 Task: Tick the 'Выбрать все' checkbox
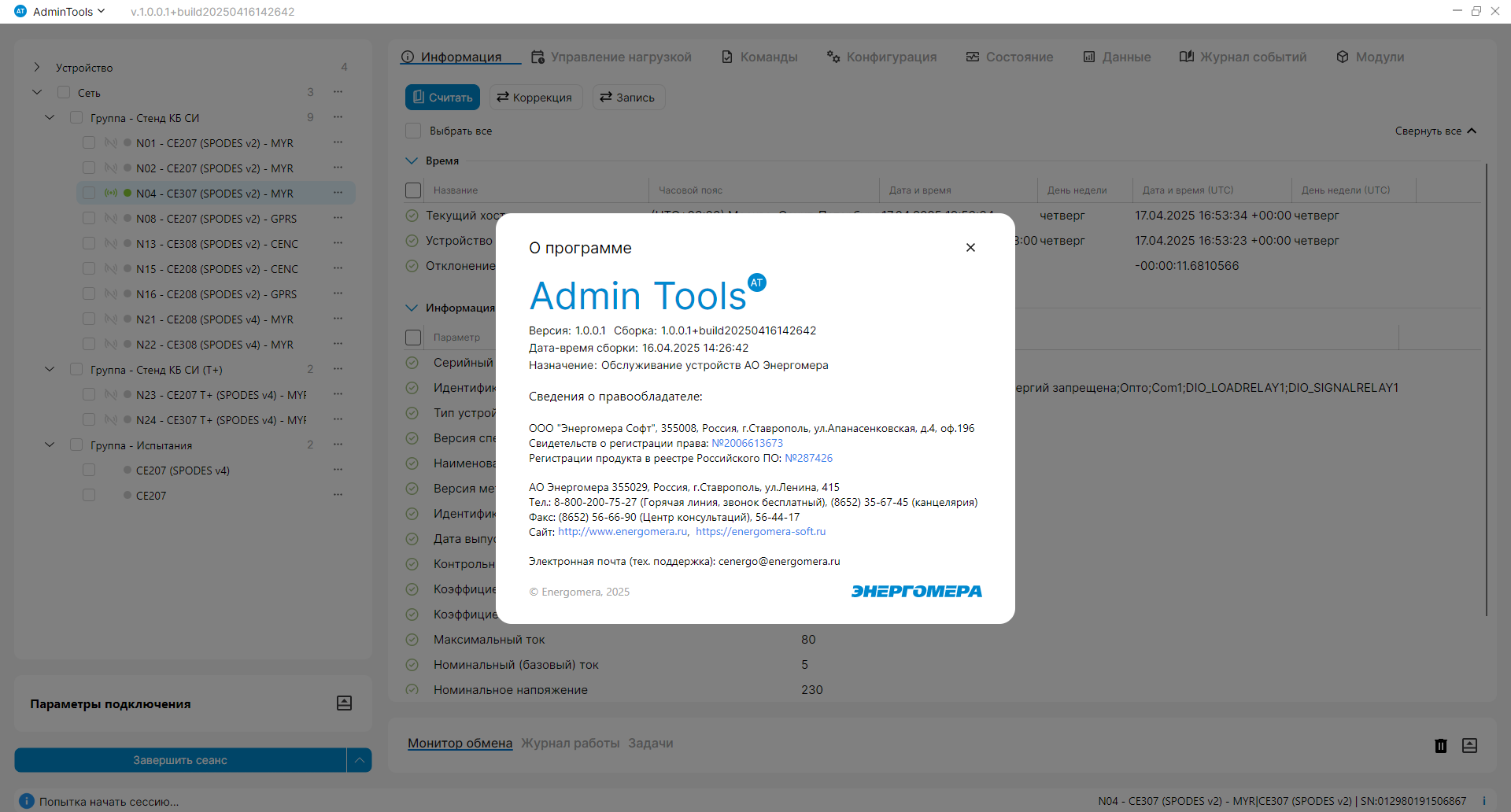[x=412, y=131]
